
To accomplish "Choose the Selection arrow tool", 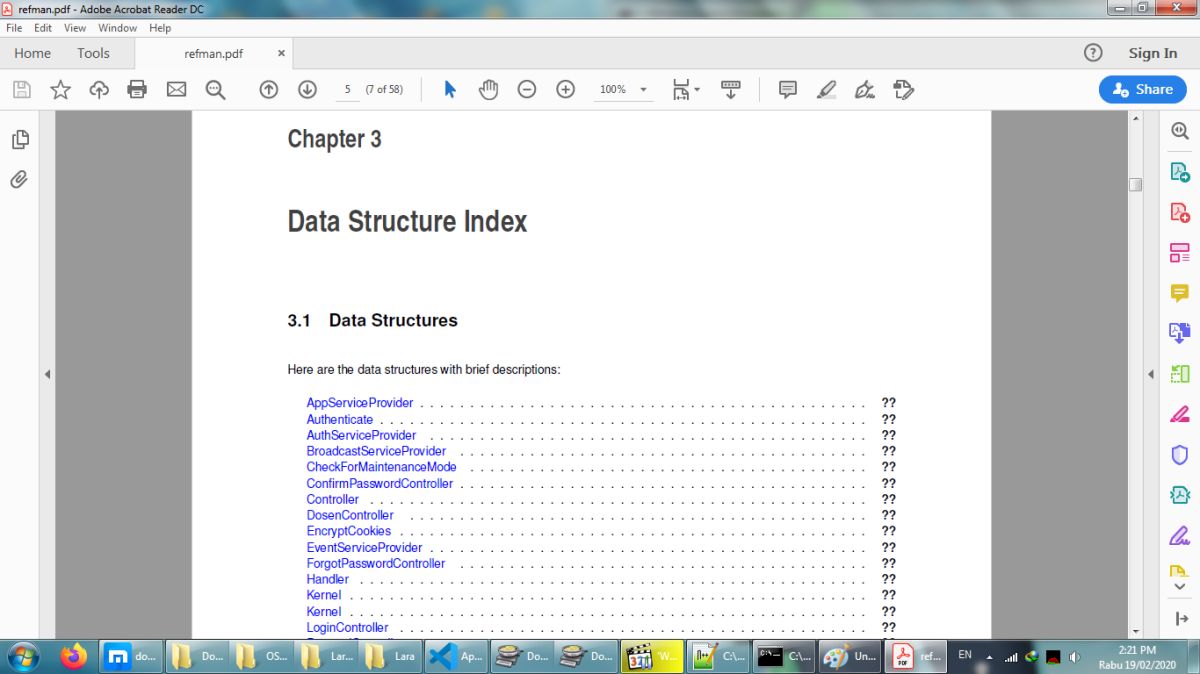I will coord(450,90).
